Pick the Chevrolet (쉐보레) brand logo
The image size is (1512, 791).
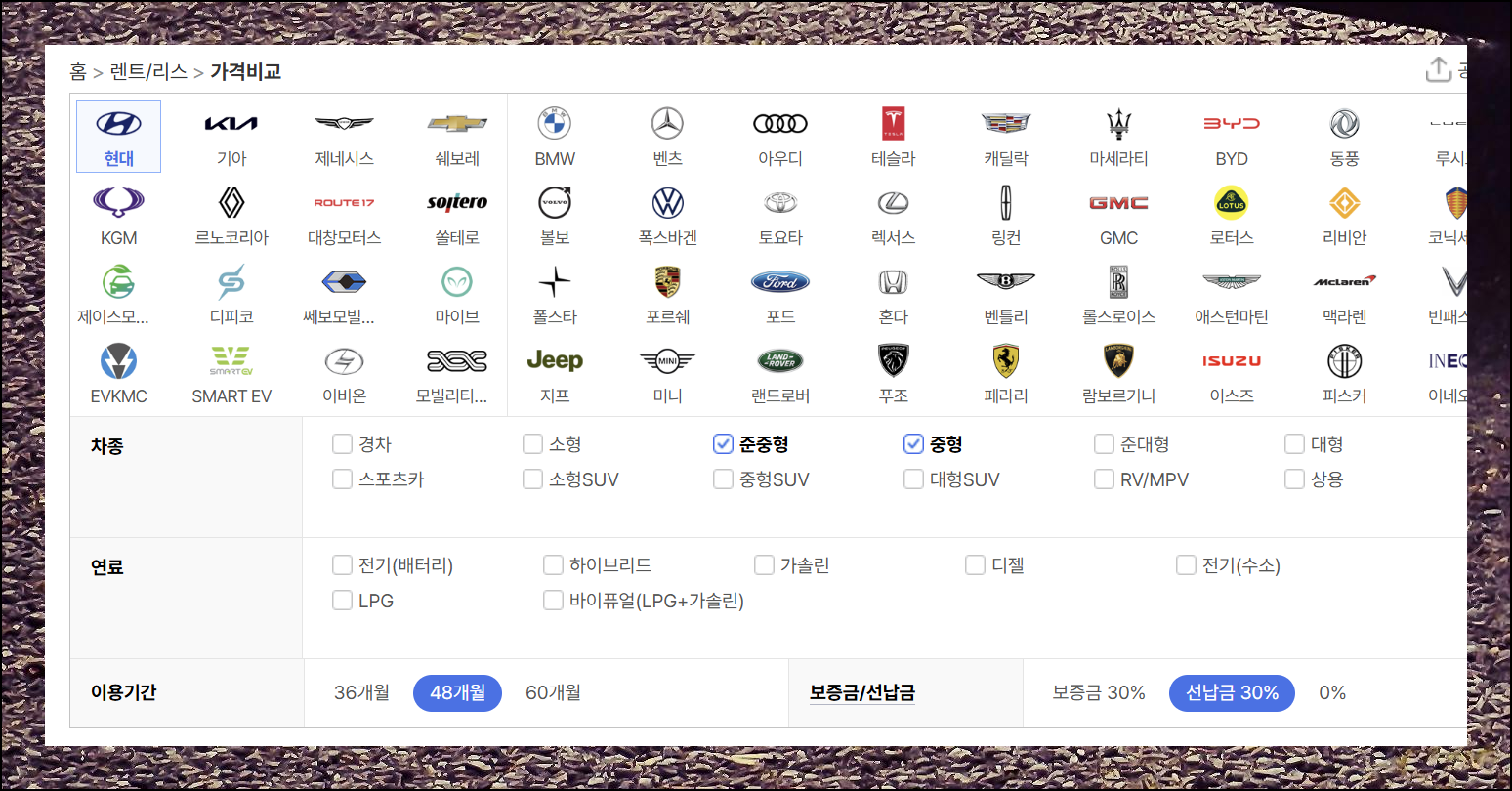pos(457,124)
